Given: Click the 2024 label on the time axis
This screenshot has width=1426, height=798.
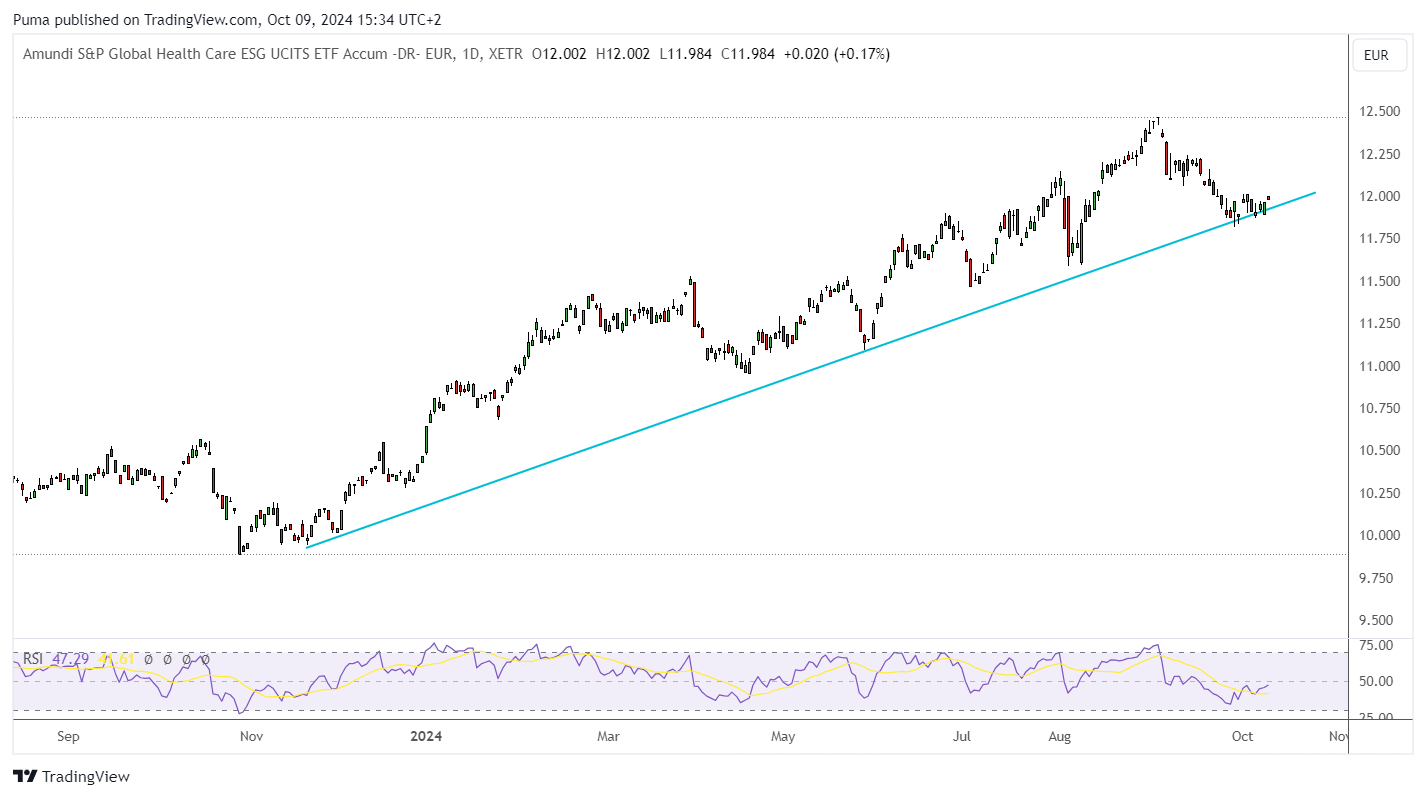Looking at the screenshot, I should [x=426, y=737].
